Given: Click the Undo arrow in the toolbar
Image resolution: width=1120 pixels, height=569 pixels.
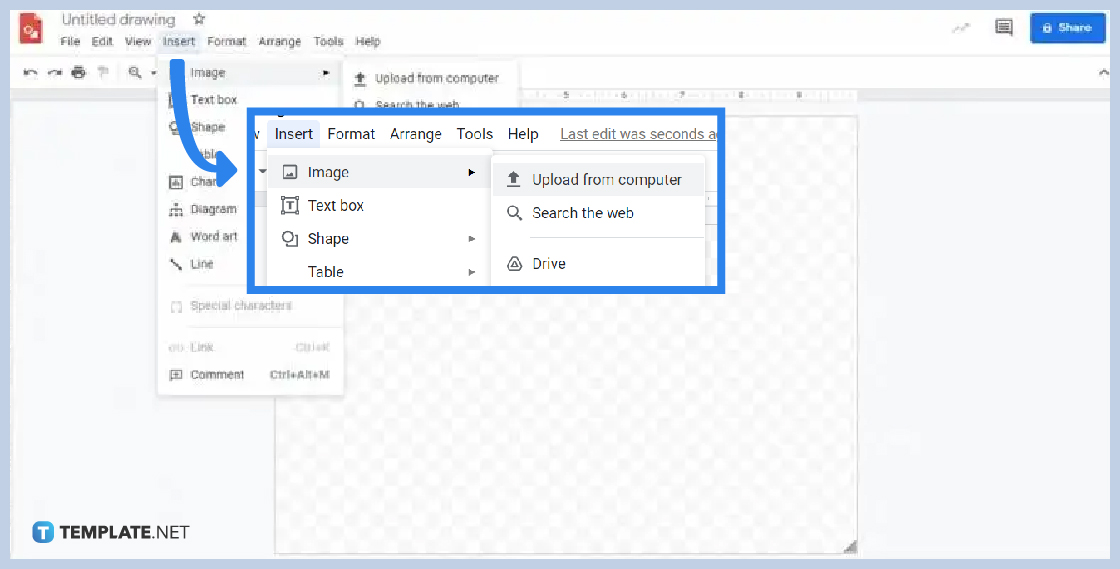Looking at the screenshot, I should pyautogui.click(x=31, y=72).
